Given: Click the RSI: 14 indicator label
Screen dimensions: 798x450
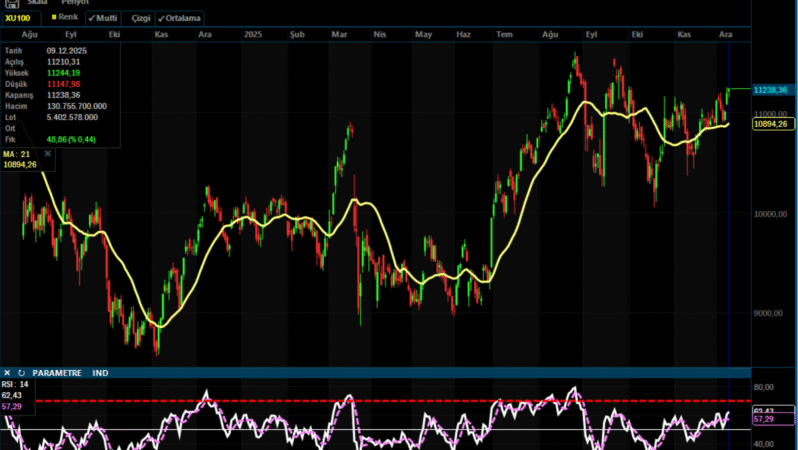Looking at the screenshot, I should pyautogui.click(x=17, y=385).
